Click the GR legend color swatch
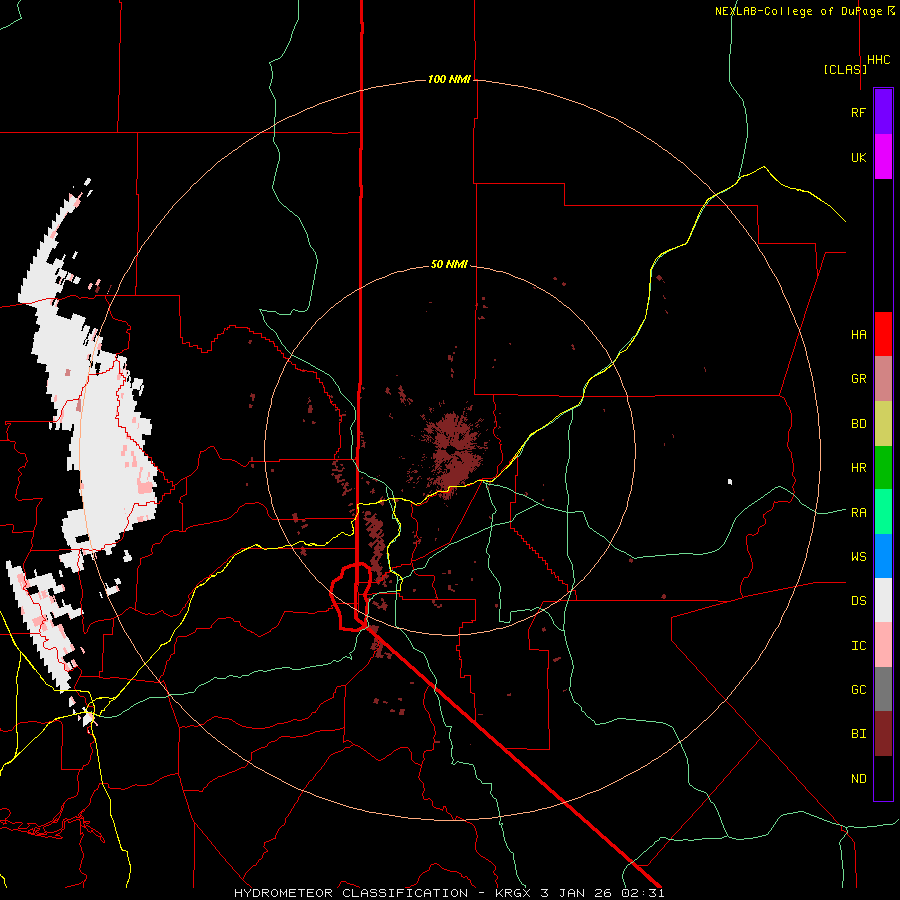 (x=883, y=379)
